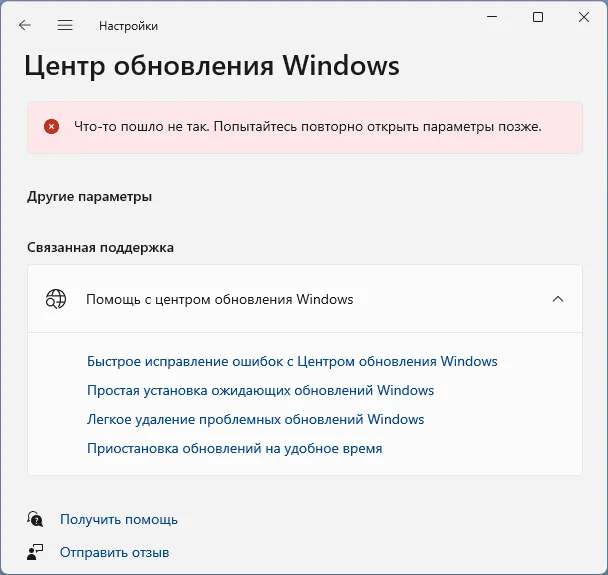608x575 pixels.
Task: Minimize the Настройки window
Action: (x=492, y=17)
